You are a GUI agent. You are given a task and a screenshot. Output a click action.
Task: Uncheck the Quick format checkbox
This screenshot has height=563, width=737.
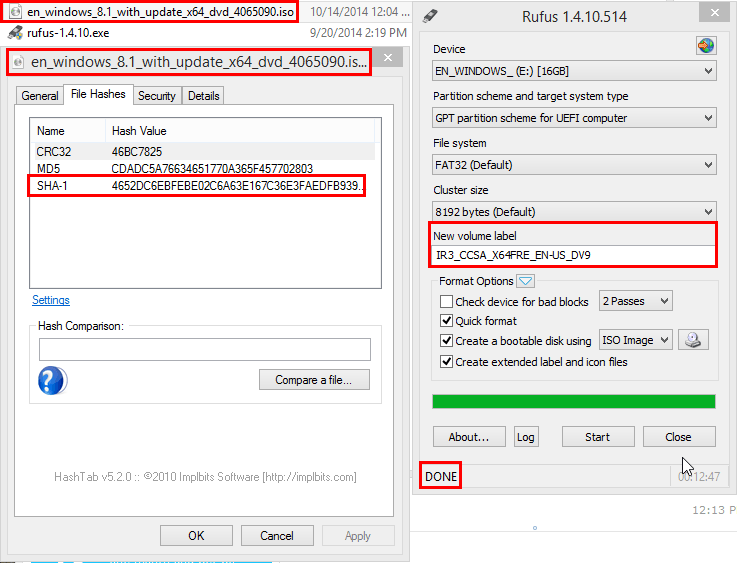[446, 321]
